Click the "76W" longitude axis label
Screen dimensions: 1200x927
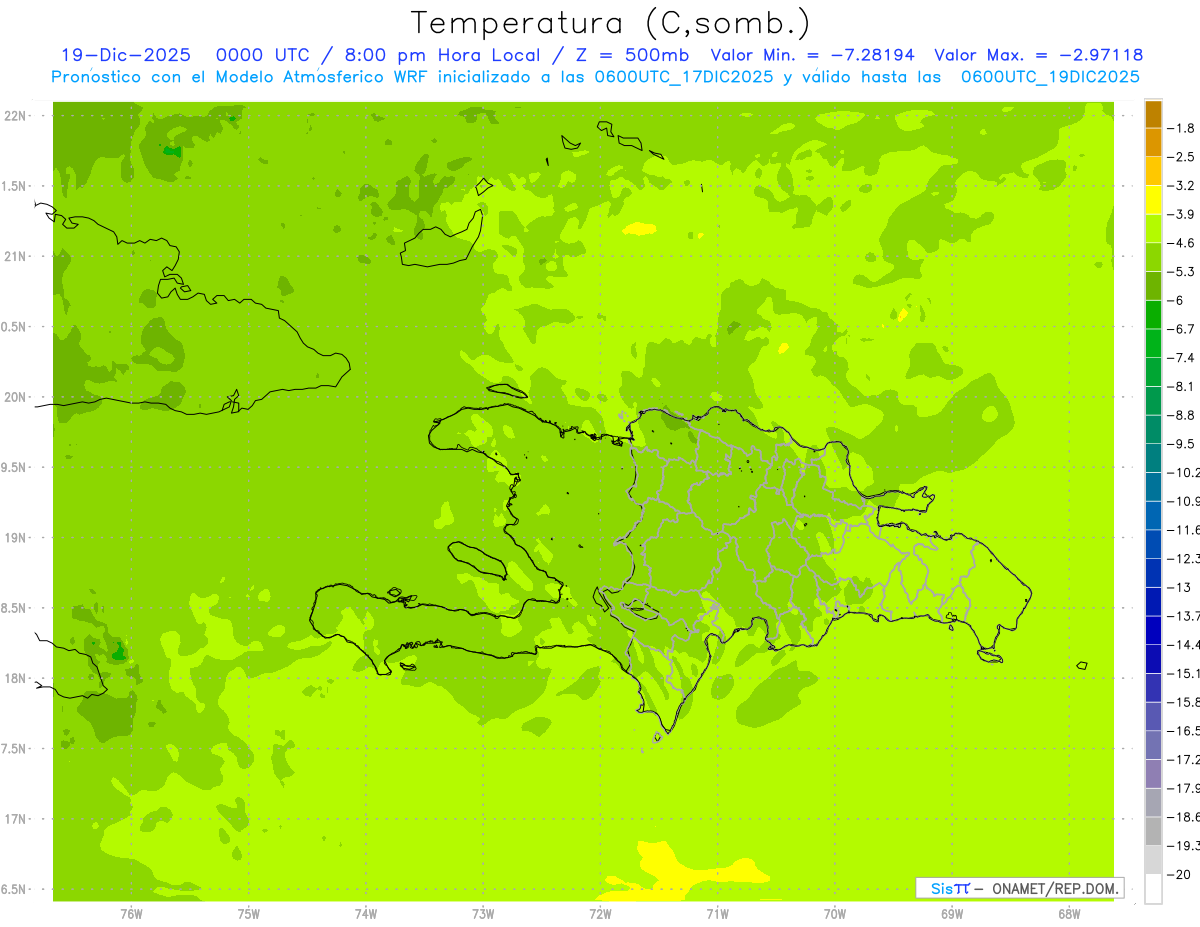[x=131, y=914]
